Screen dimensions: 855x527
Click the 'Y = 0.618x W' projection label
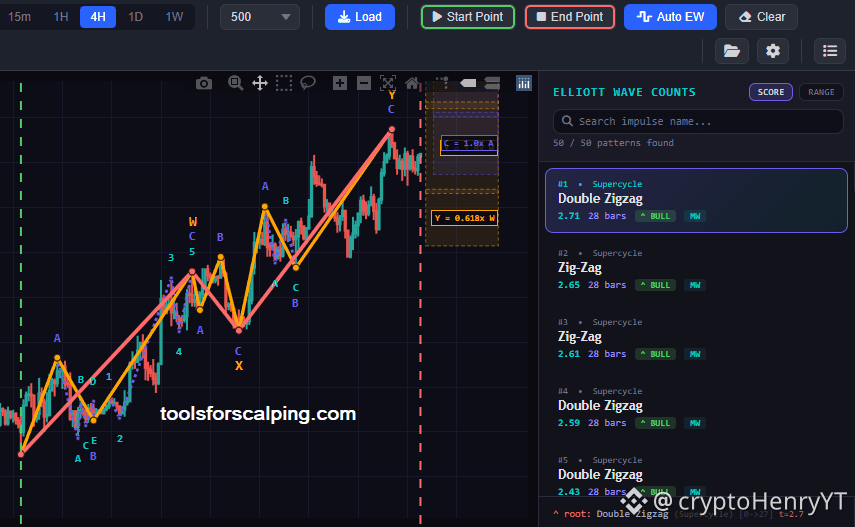tap(464, 218)
